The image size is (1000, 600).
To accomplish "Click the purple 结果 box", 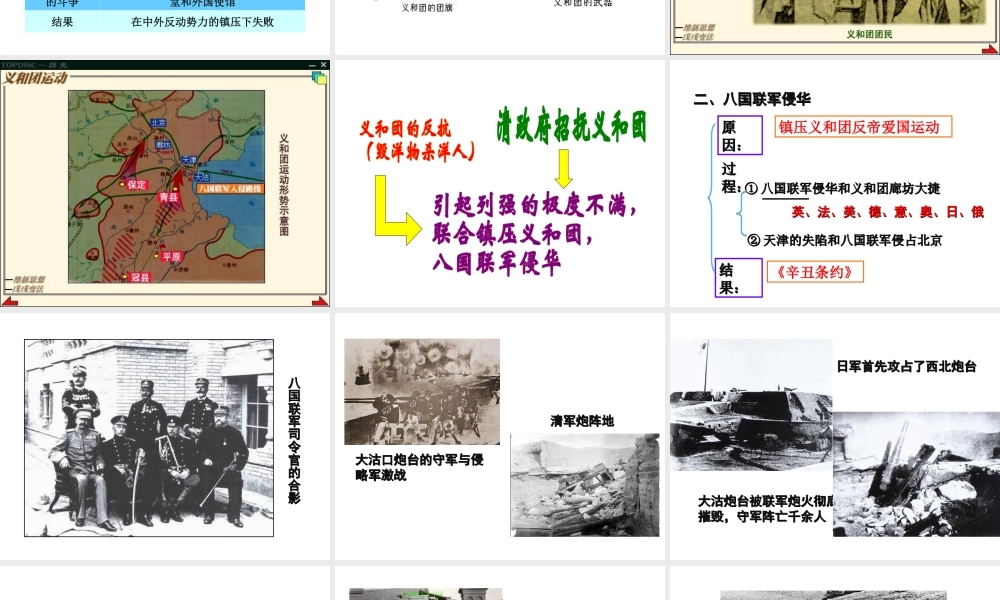I will click(x=739, y=277).
